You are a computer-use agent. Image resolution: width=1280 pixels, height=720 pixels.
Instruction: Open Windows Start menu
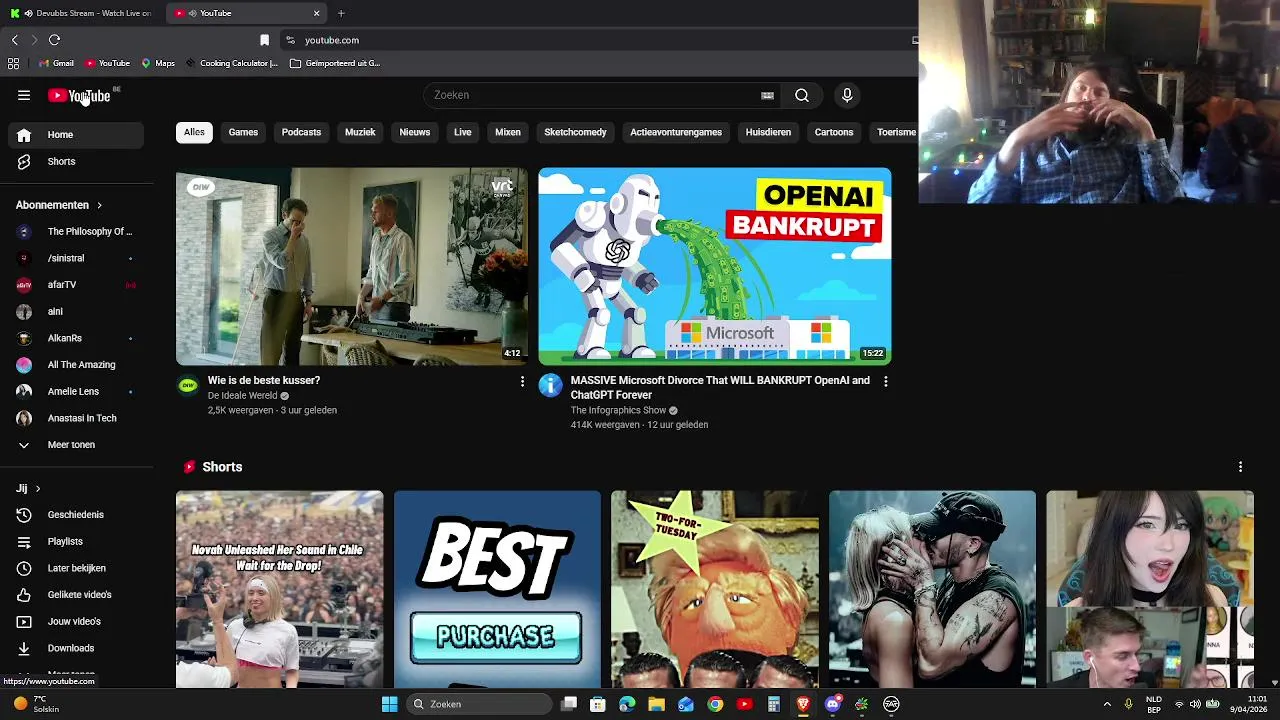coord(389,704)
